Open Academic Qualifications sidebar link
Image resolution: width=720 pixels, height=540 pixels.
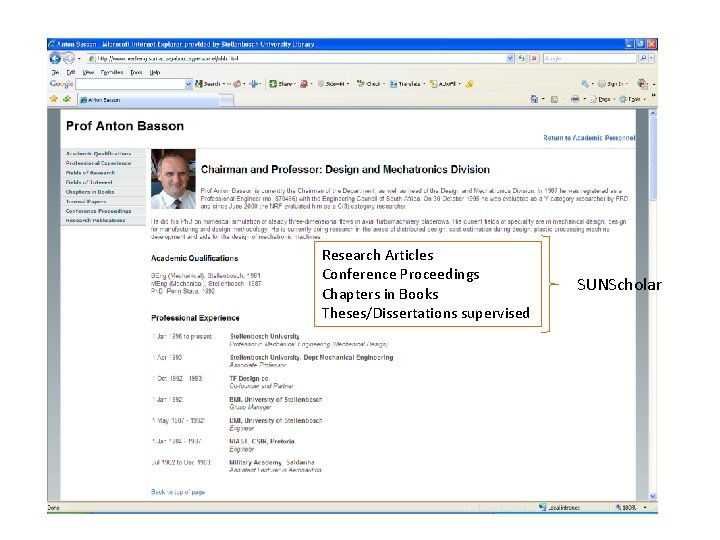pos(98,153)
